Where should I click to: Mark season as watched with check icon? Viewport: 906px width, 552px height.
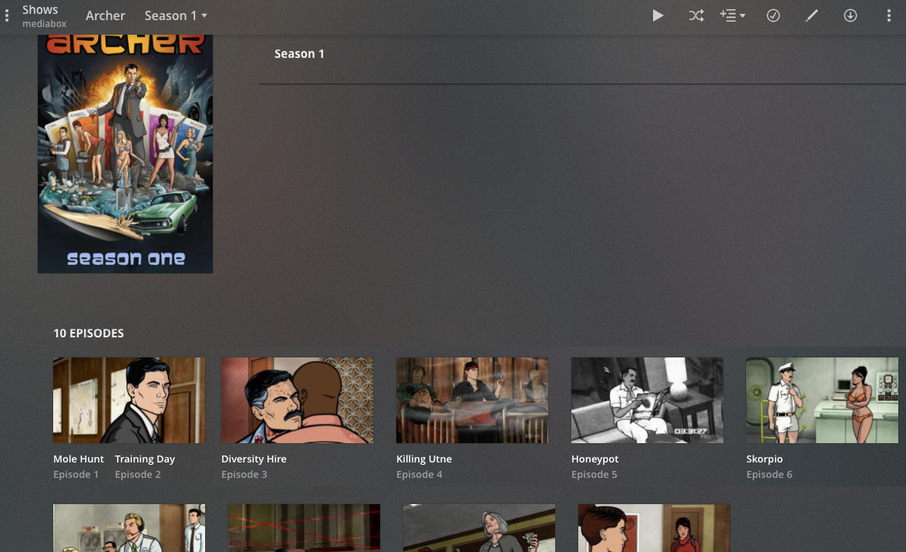[x=773, y=16]
